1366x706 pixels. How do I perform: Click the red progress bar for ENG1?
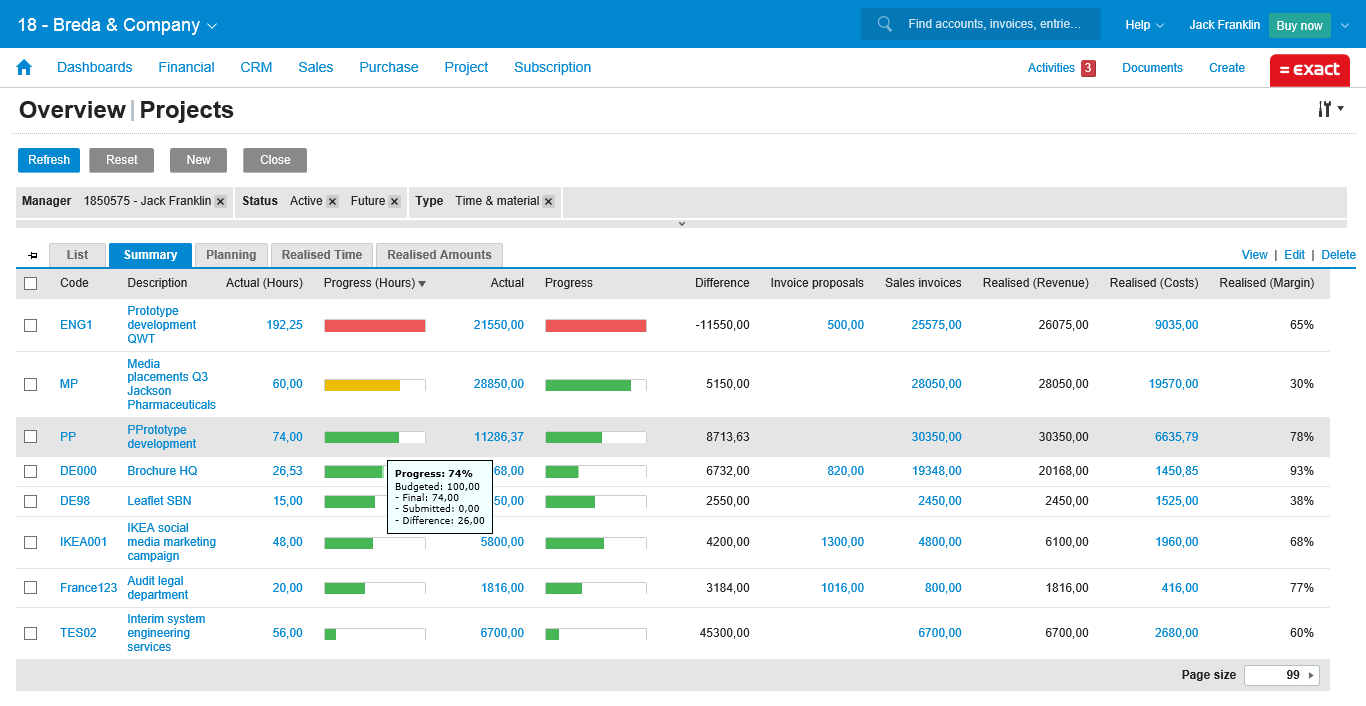[x=375, y=325]
